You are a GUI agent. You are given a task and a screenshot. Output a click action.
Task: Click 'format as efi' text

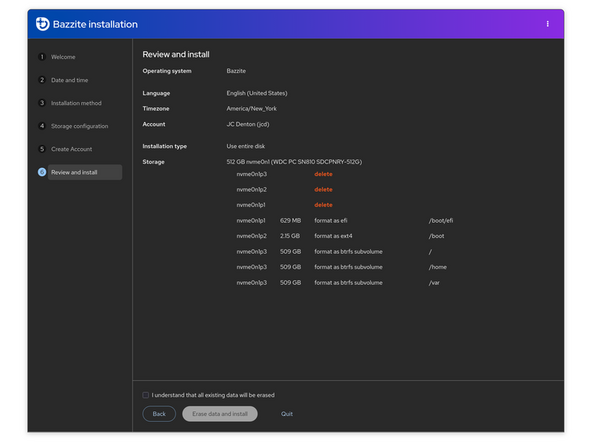[331, 220]
